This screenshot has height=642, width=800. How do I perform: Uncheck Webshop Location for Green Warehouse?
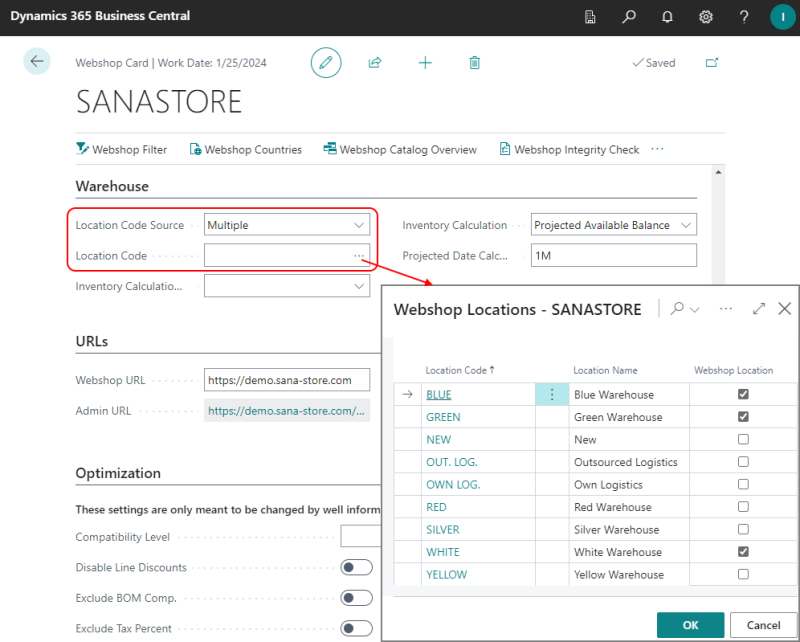coord(743,417)
